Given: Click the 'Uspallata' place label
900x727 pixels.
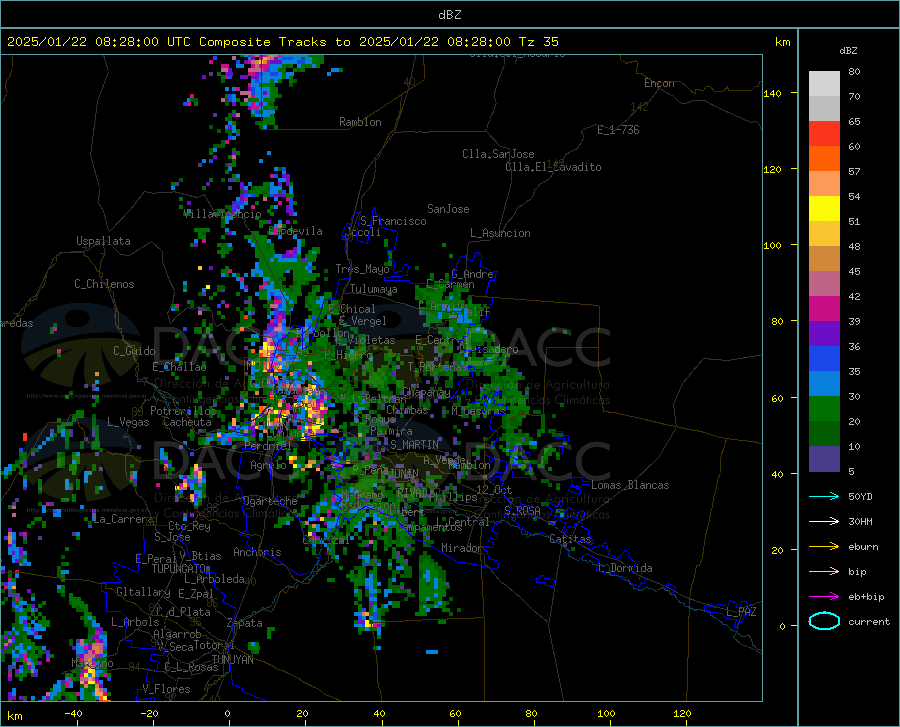Looking at the screenshot, I should [103, 241].
